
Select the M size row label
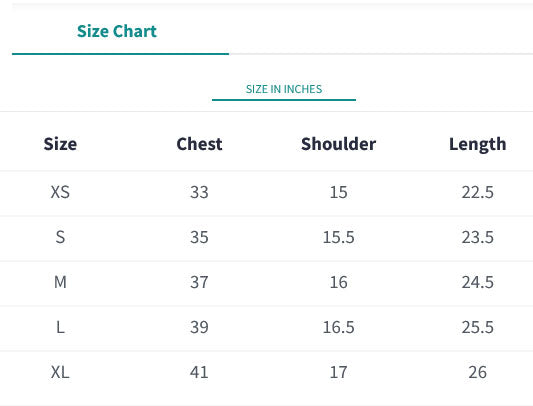click(60, 282)
